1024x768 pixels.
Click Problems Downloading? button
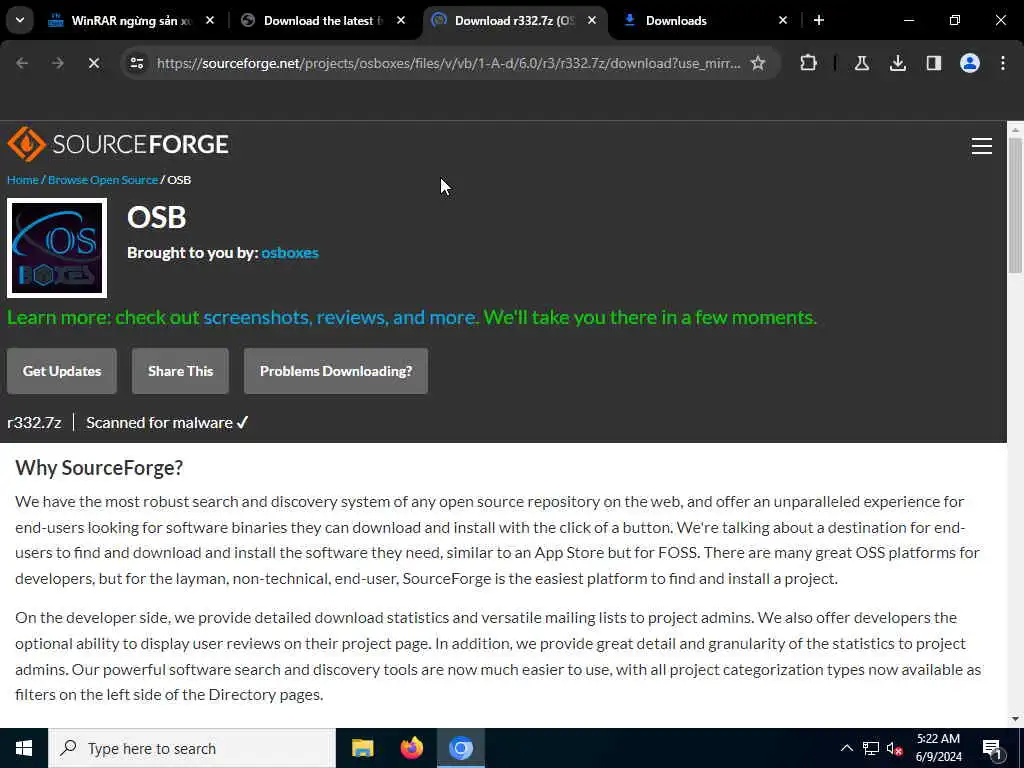(x=336, y=371)
